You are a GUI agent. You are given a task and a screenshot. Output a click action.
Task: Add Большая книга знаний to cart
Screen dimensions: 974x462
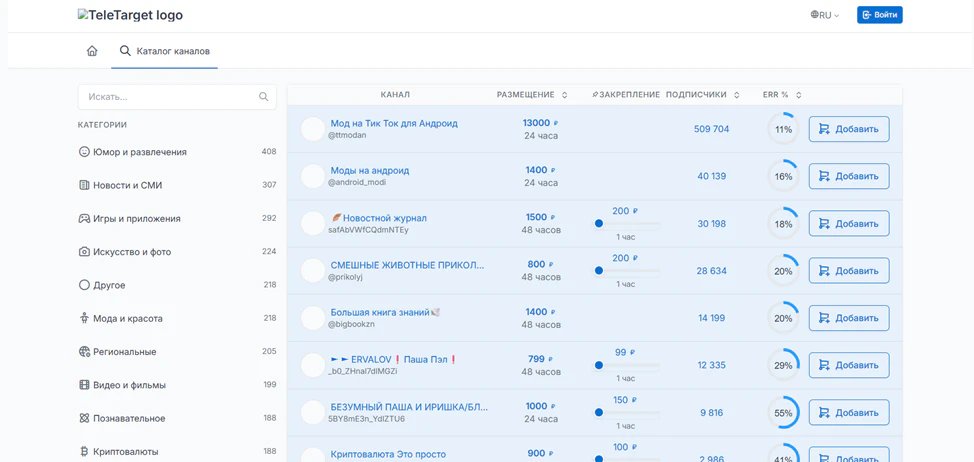849,318
